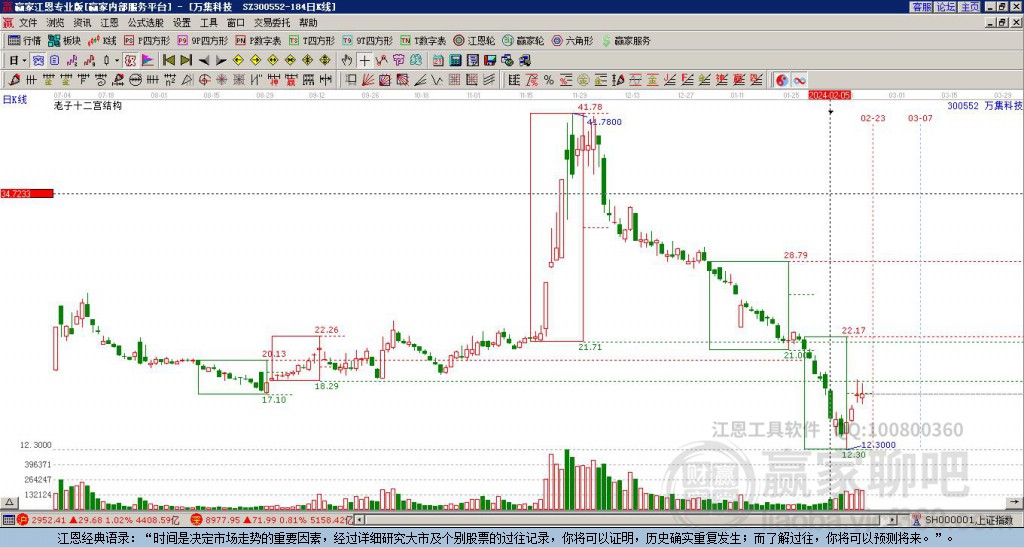
Task: Open the T数字表 tool
Action: [423, 40]
